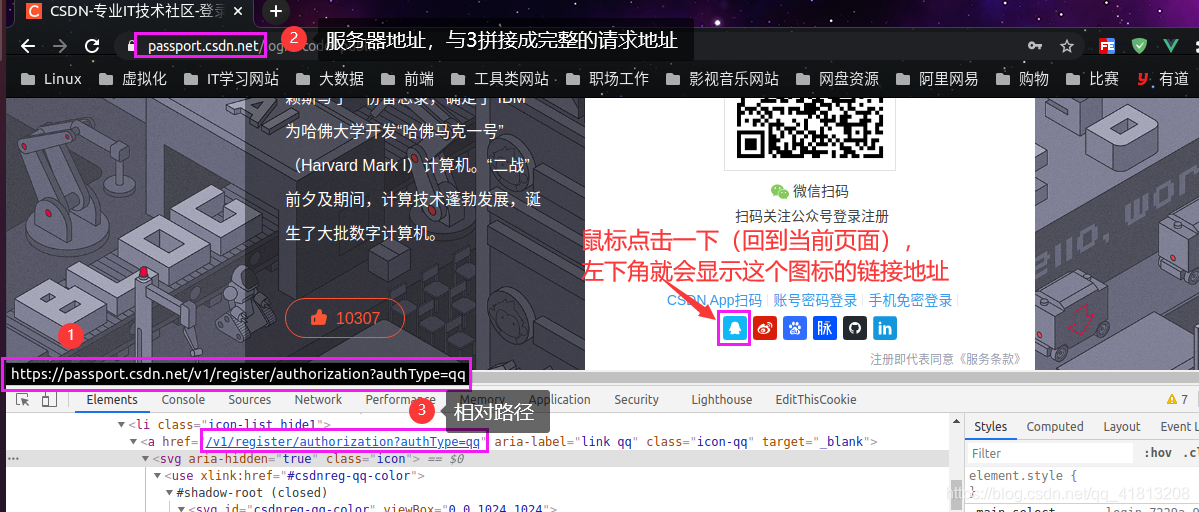Reload the page with the refresh icon
The image size is (1199, 512).
point(93,46)
